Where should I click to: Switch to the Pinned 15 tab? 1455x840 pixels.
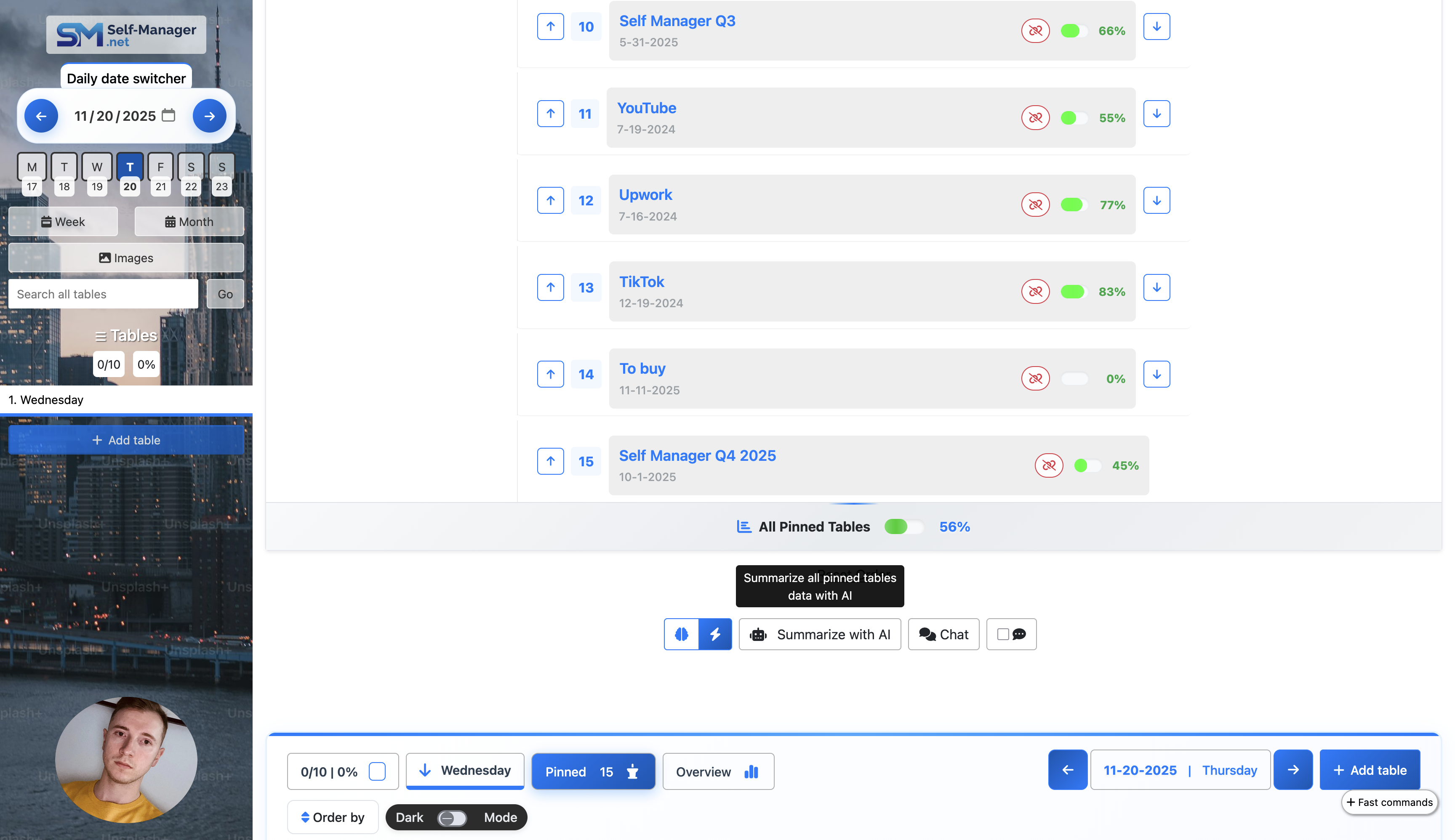592,771
